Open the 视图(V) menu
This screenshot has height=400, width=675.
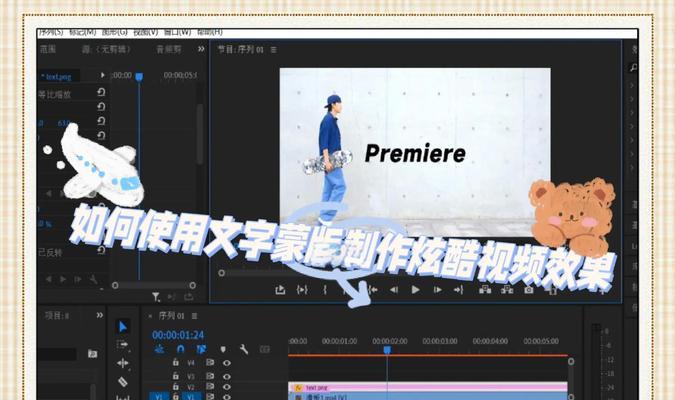146,32
